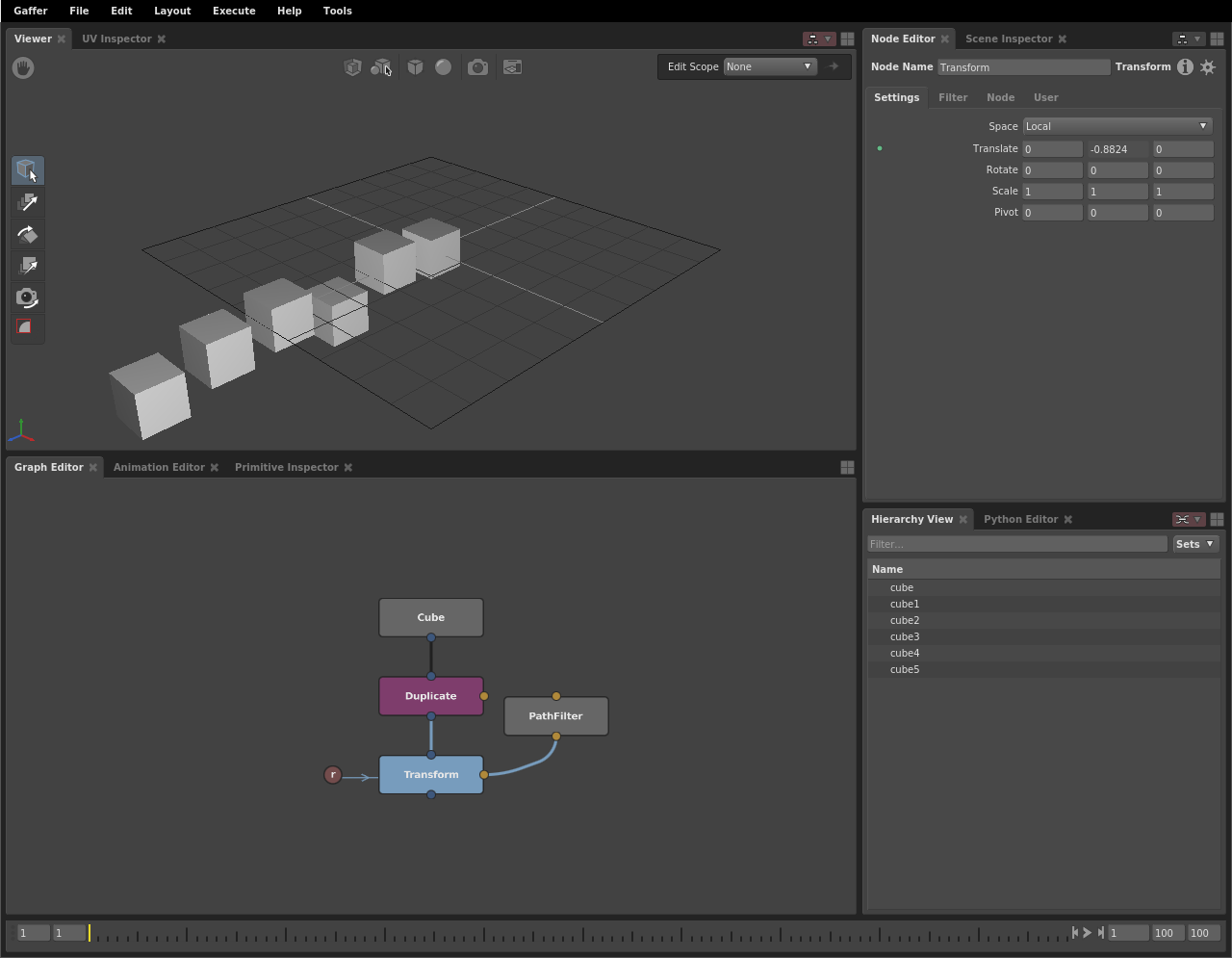Click the node info icon
Screen dimensions: 1232x958
[1185, 67]
